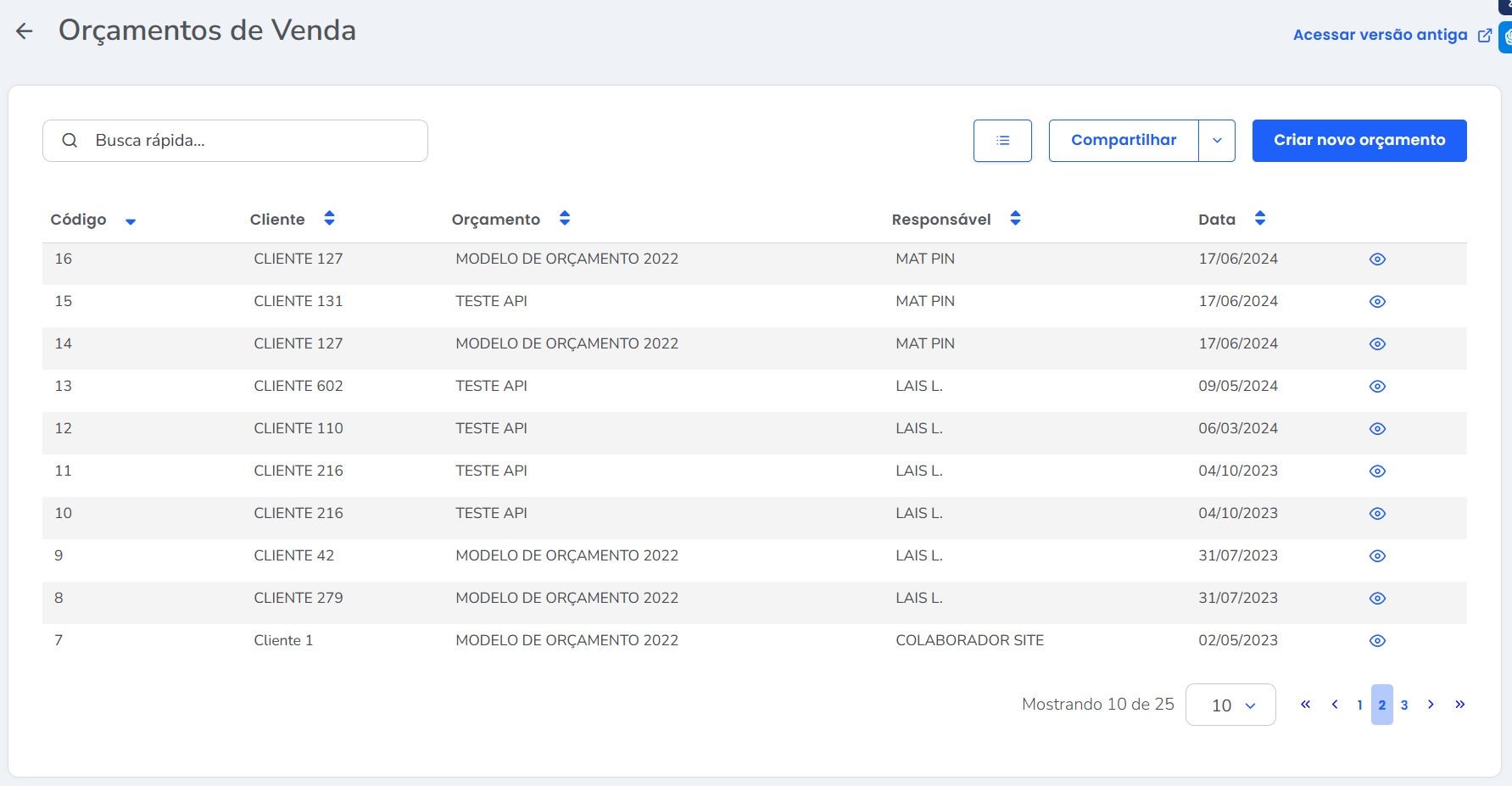View the orçamento dated 06/03/2024
The width and height of the screenshot is (1512, 786).
[1377, 429]
